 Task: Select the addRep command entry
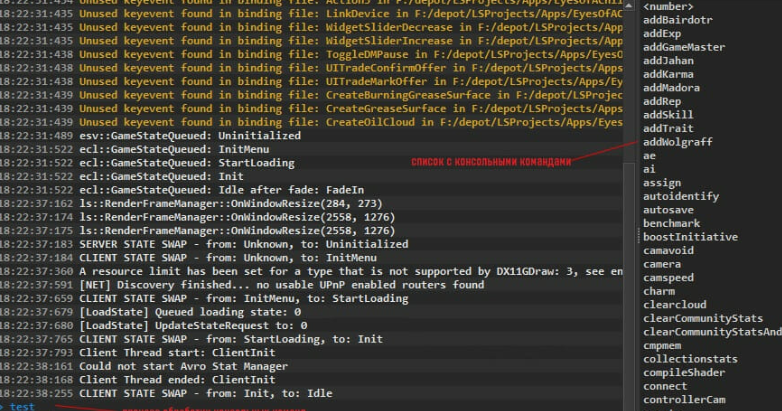click(662, 101)
